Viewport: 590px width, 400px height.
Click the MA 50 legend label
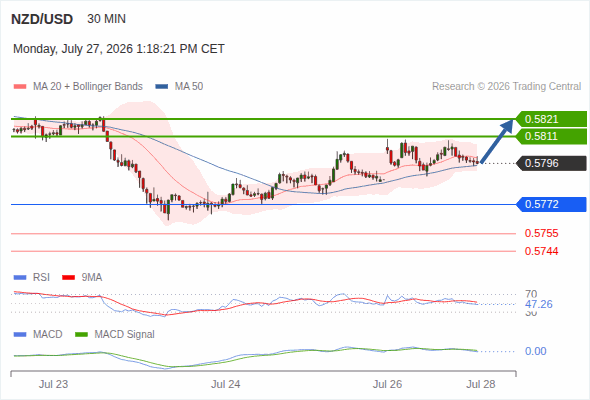pyautogui.click(x=189, y=87)
